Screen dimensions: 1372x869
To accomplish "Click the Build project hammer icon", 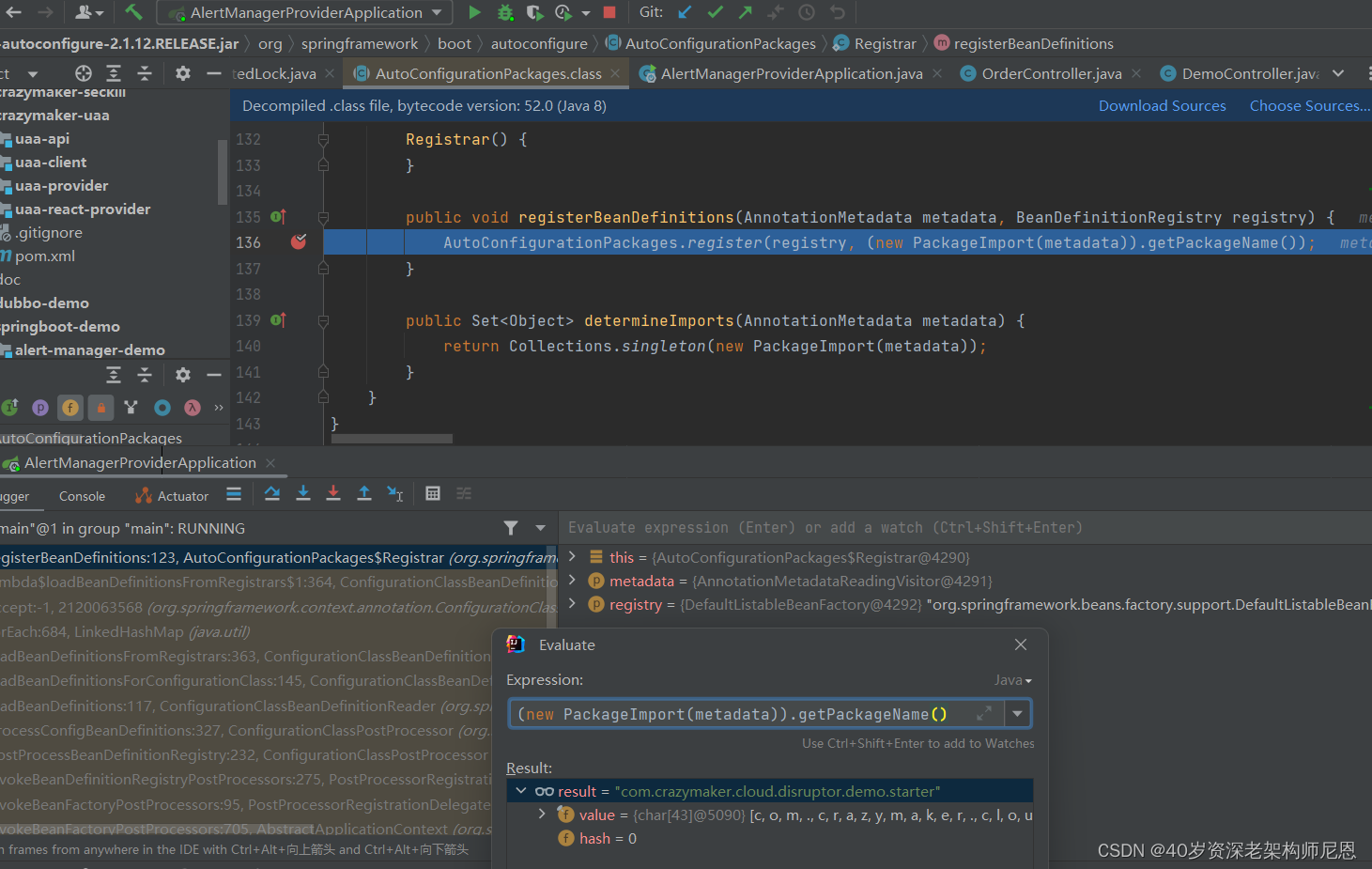I will click(133, 12).
